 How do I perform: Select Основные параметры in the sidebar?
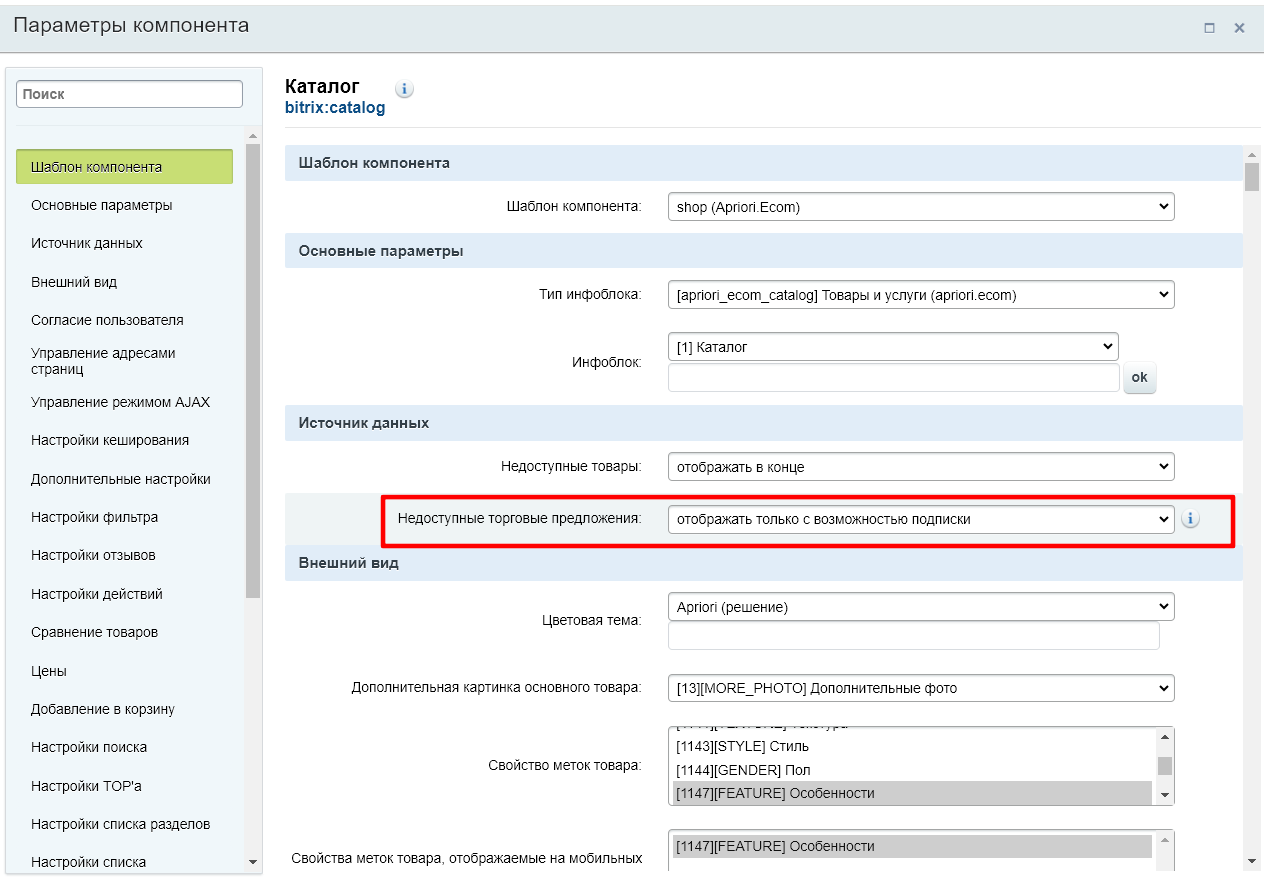[102, 205]
